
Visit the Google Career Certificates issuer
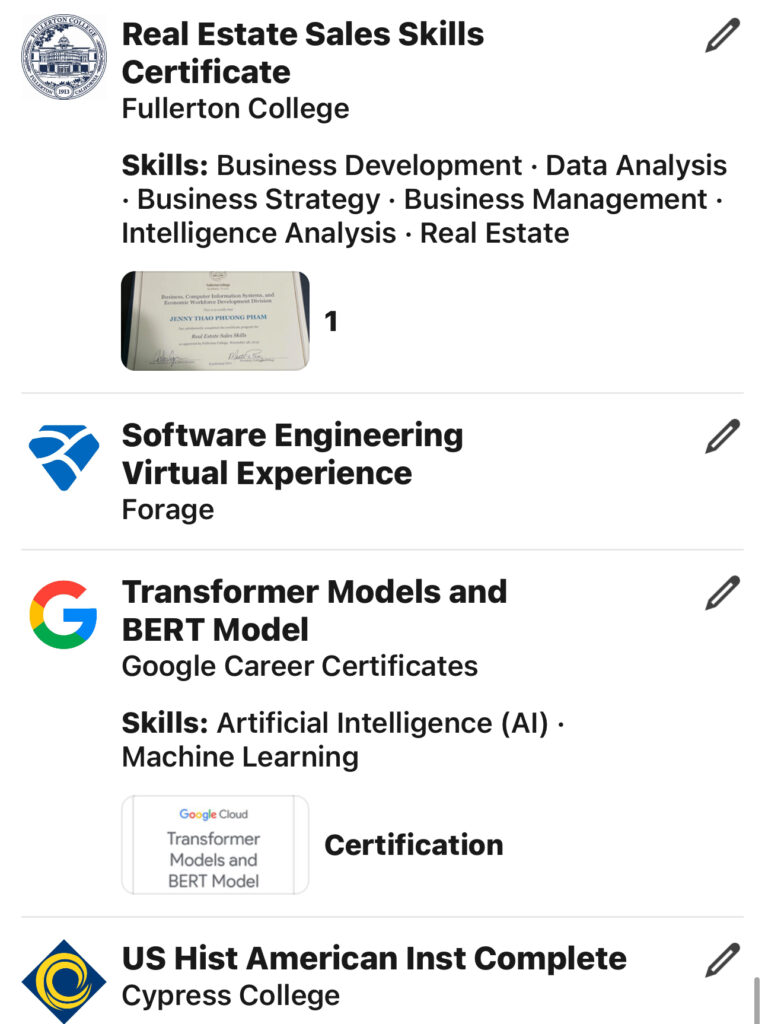(x=300, y=666)
